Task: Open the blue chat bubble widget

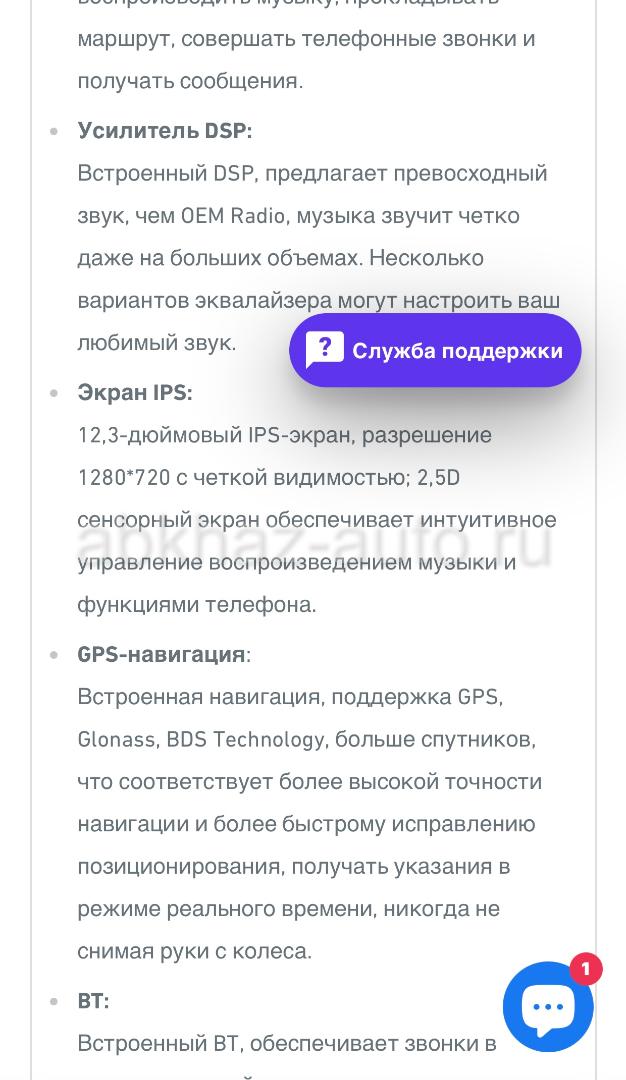Action: click(x=548, y=1006)
